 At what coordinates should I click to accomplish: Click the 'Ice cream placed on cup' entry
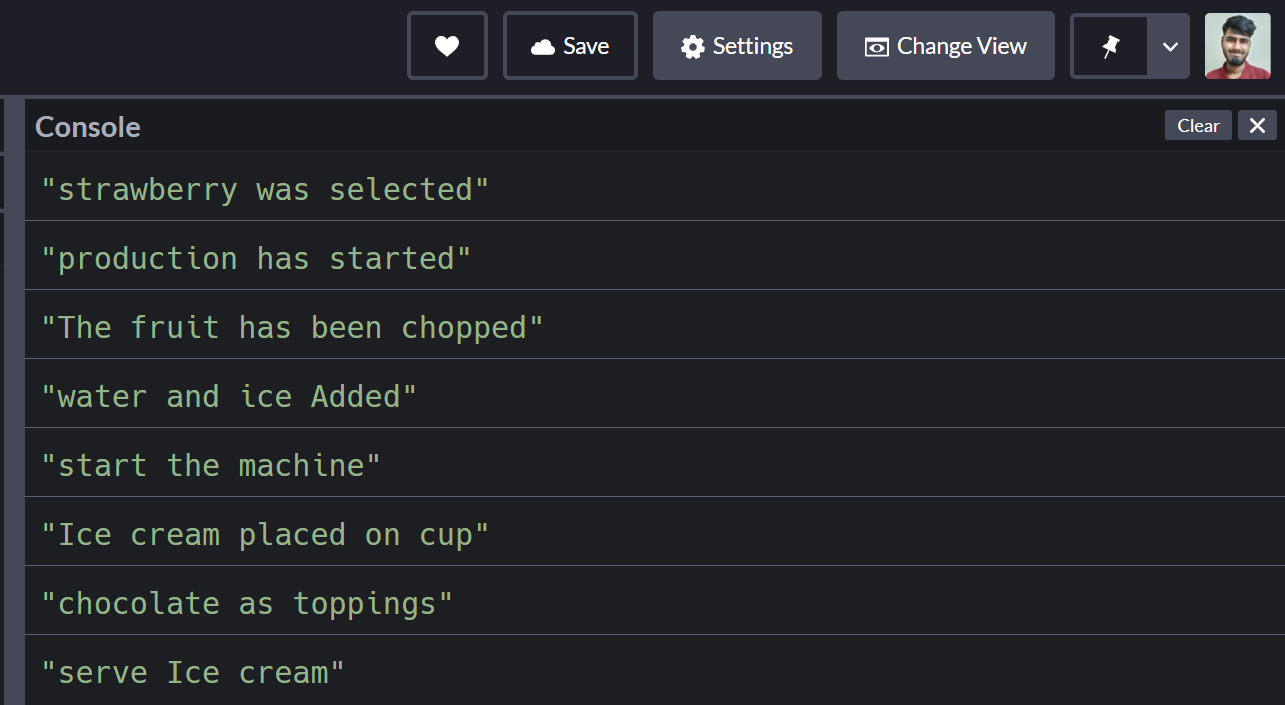[263, 534]
